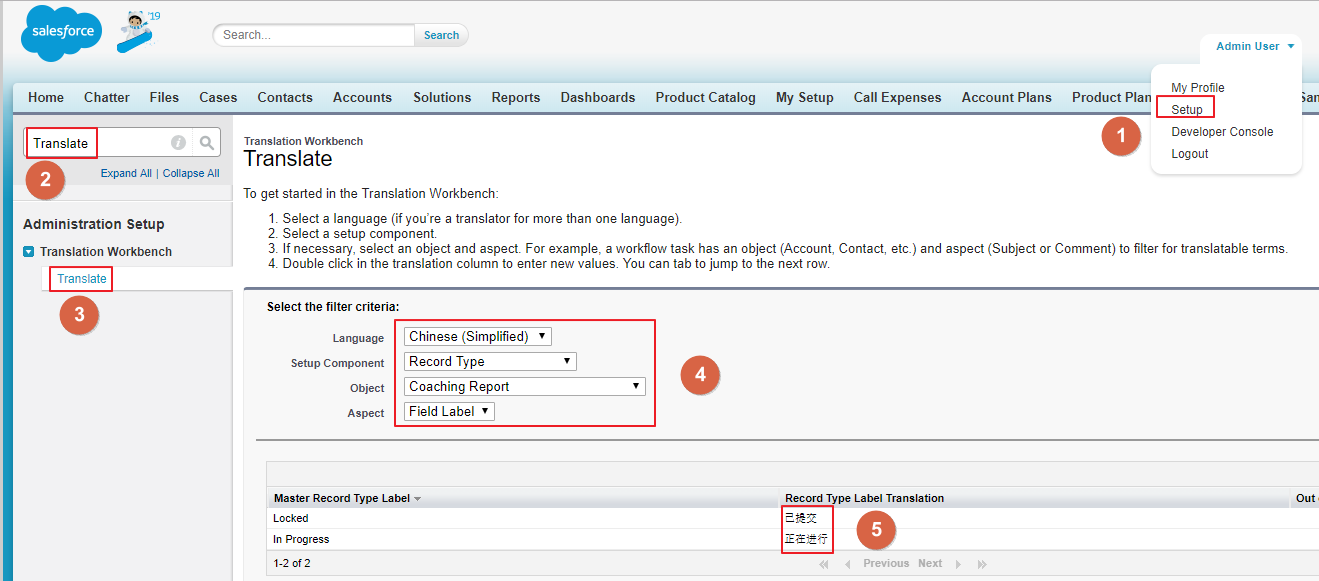Click the Translate link in sidebar
Viewport: 1319px width, 581px height.
(x=82, y=279)
